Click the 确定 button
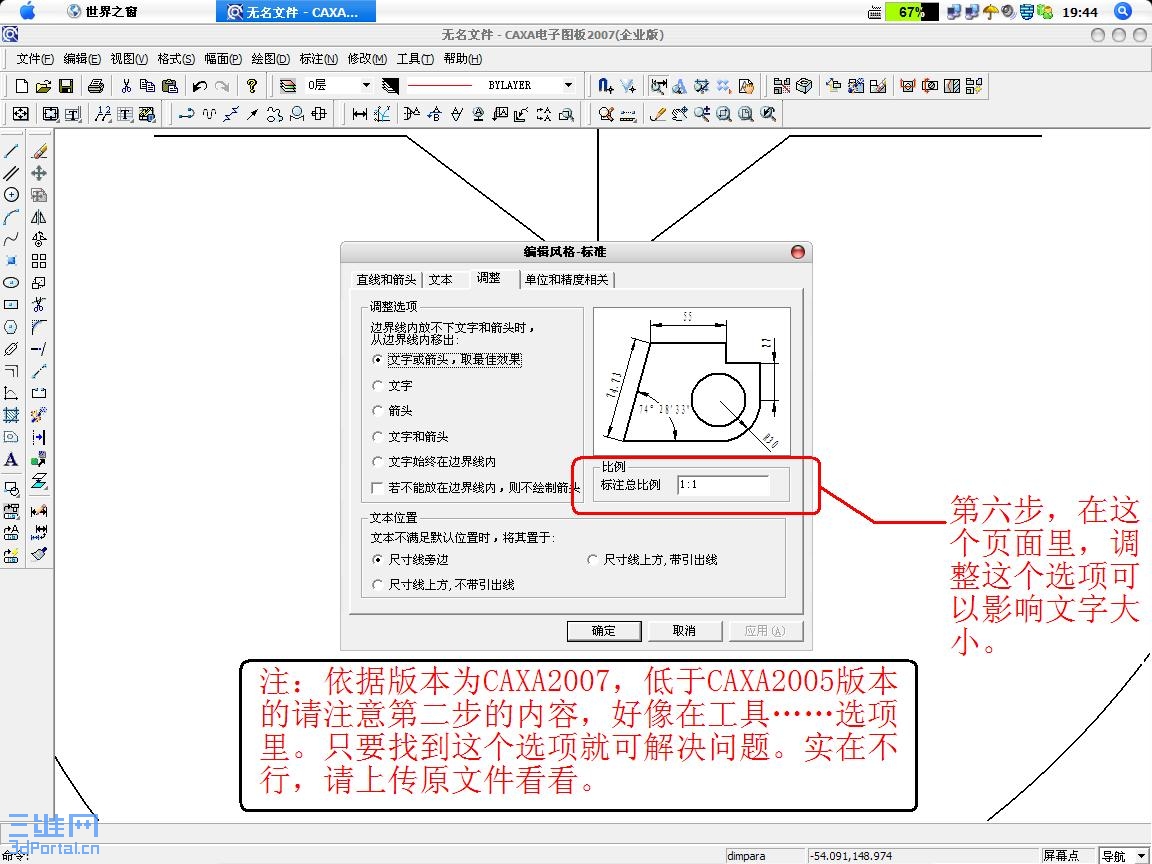This screenshot has width=1152, height=864. 604,631
